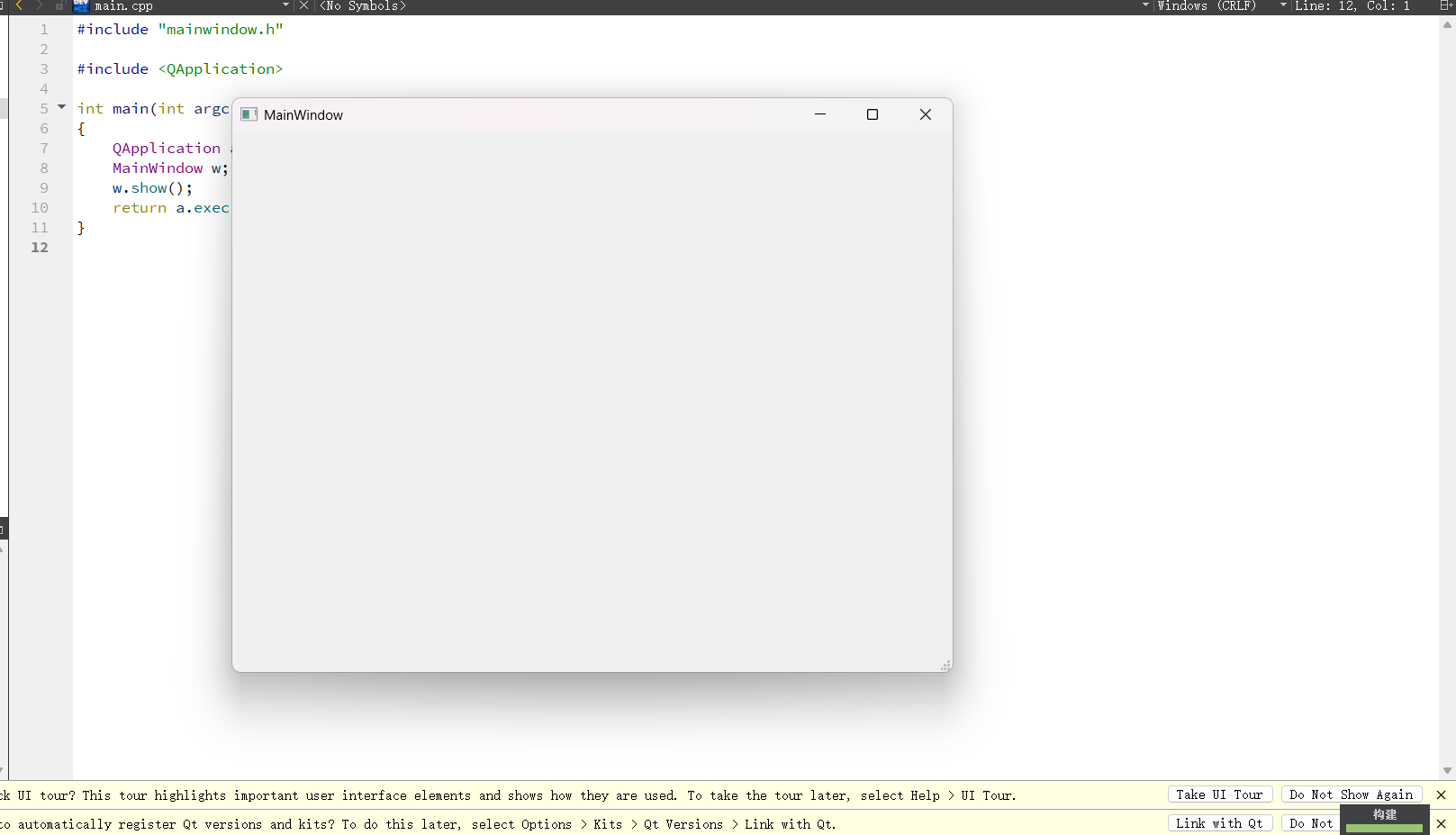Click line number 1 in the gutter

pos(44,30)
